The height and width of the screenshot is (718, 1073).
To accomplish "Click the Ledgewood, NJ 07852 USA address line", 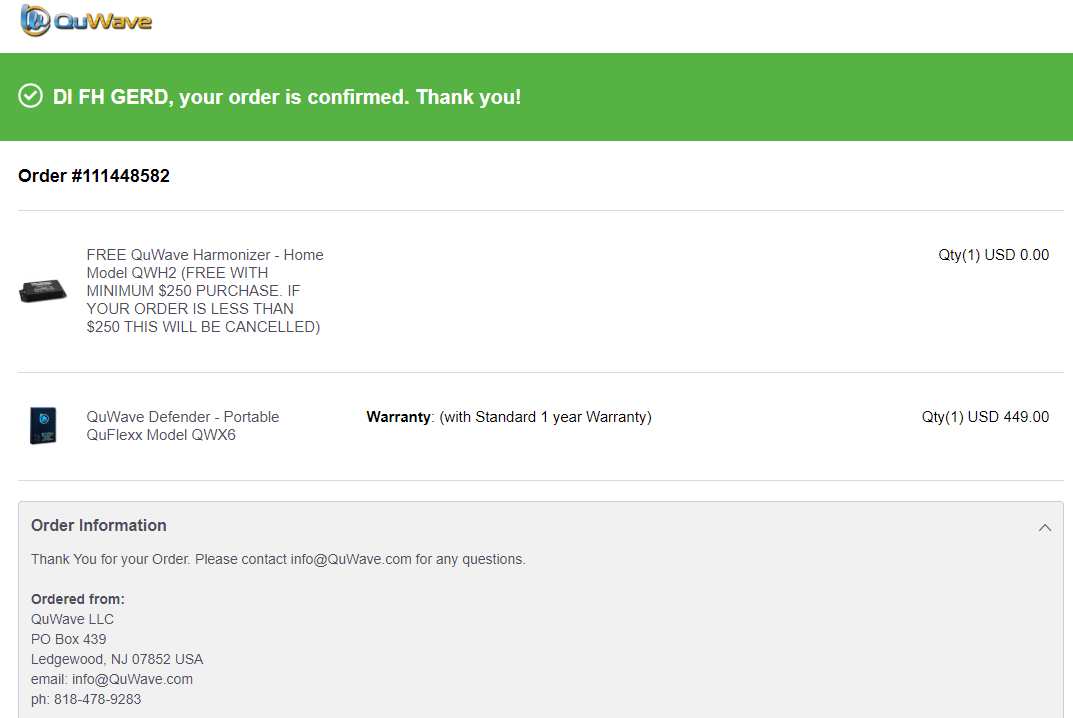I will [x=117, y=659].
